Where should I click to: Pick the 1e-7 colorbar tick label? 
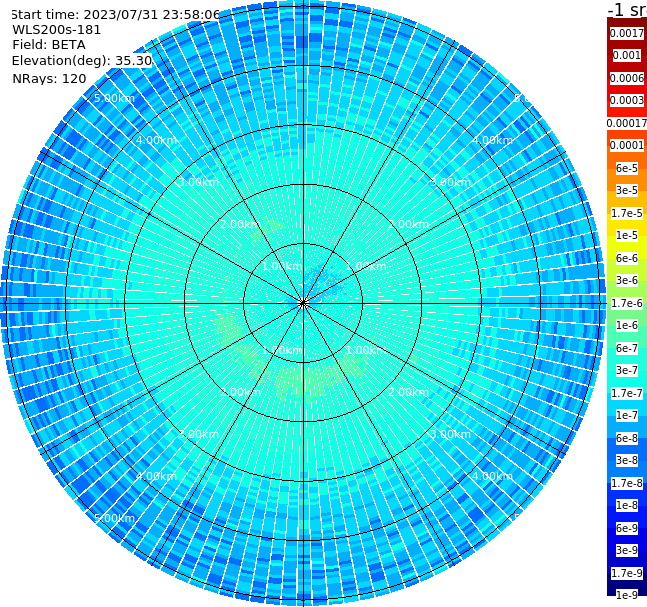click(627, 415)
